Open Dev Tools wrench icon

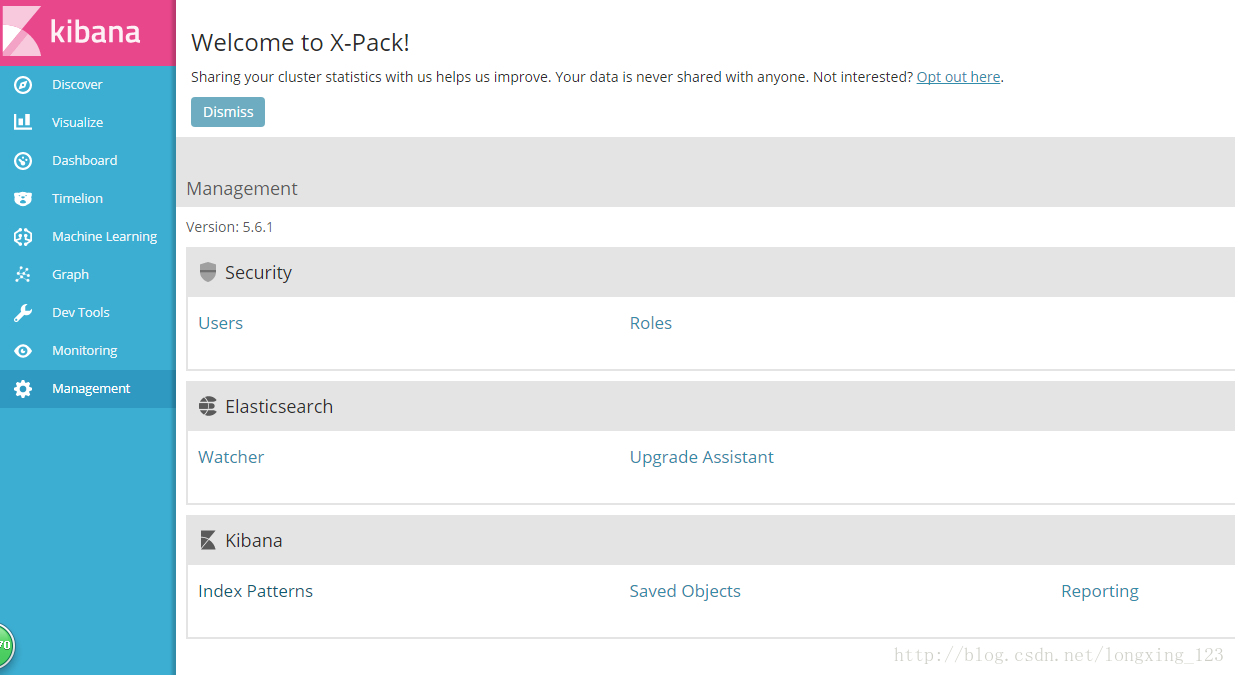(x=23, y=313)
